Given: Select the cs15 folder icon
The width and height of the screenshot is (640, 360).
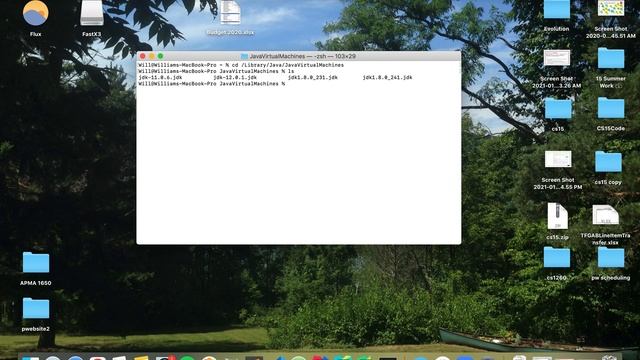Looking at the screenshot, I should click(558, 109).
